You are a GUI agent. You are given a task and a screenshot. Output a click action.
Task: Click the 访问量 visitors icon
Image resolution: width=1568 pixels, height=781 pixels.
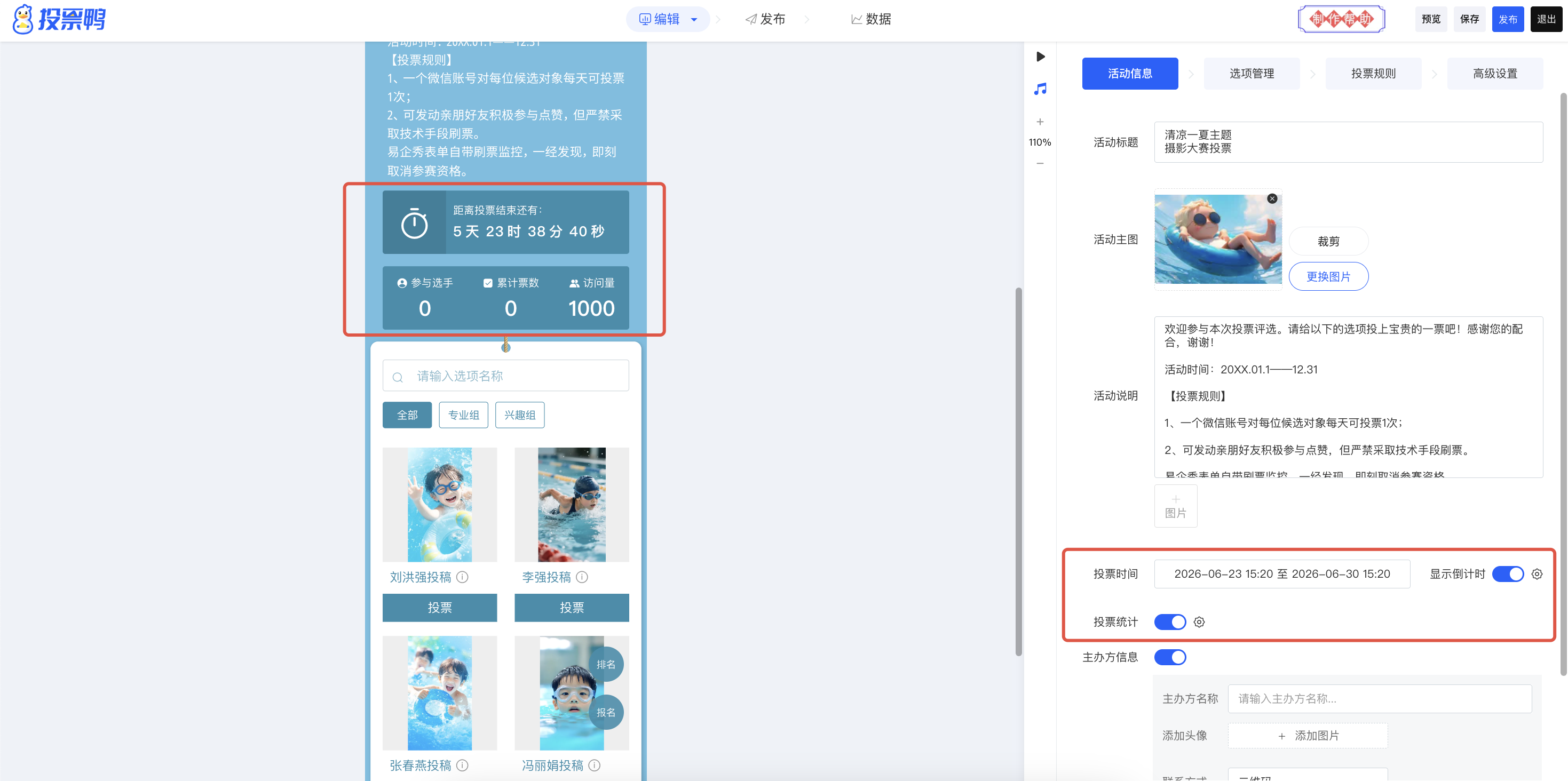(x=574, y=283)
